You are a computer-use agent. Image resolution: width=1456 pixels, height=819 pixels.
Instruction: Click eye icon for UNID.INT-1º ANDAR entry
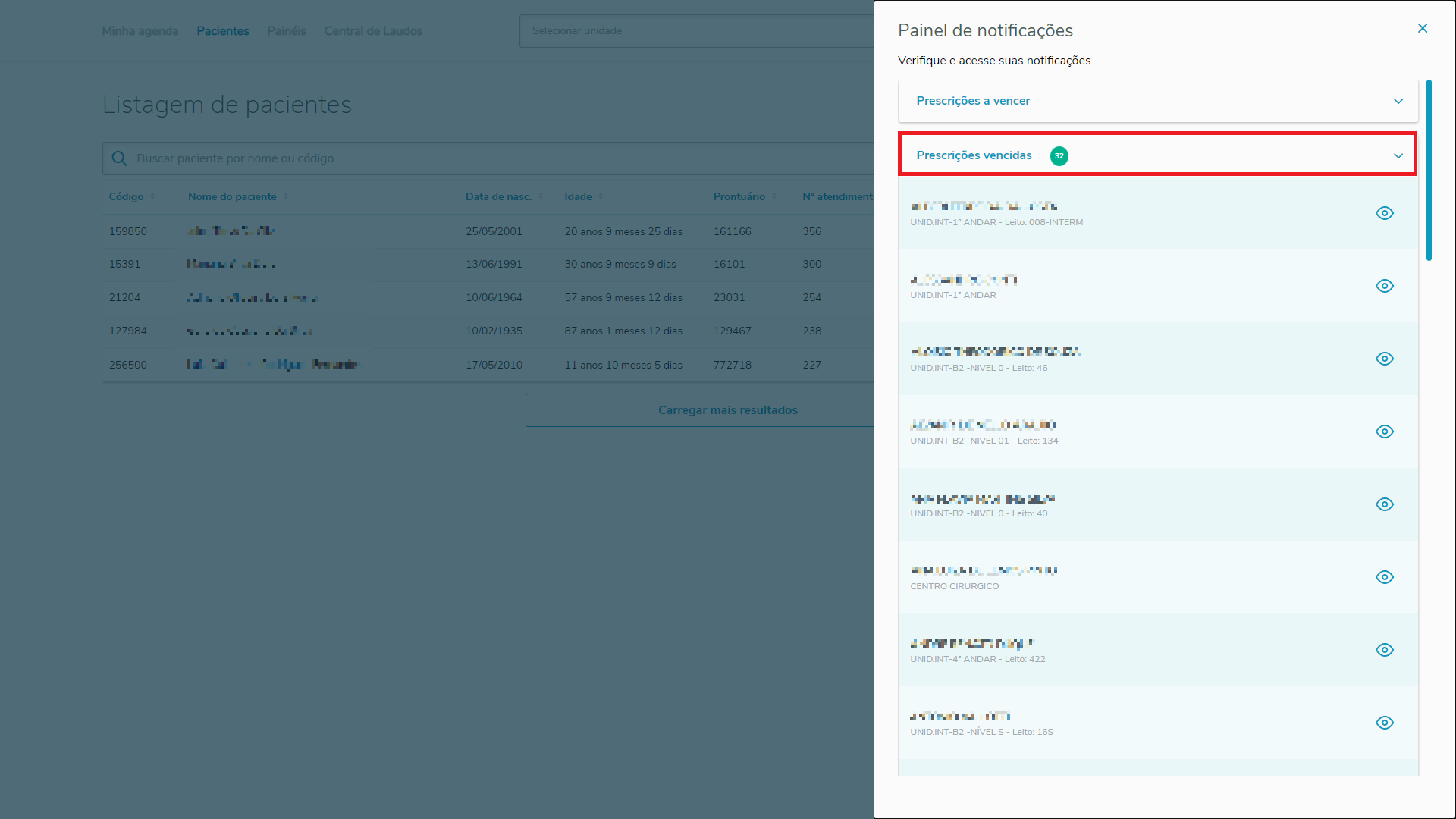click(1384, 286)
